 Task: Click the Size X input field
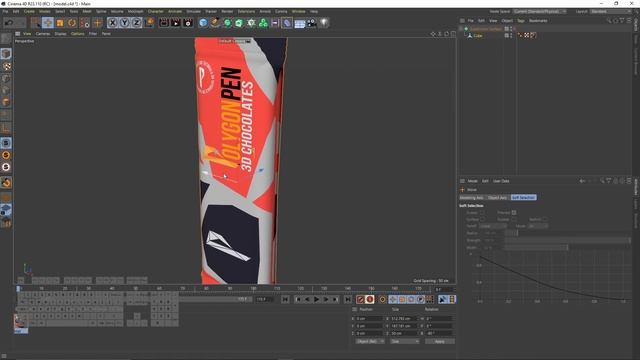coord(404,318)
